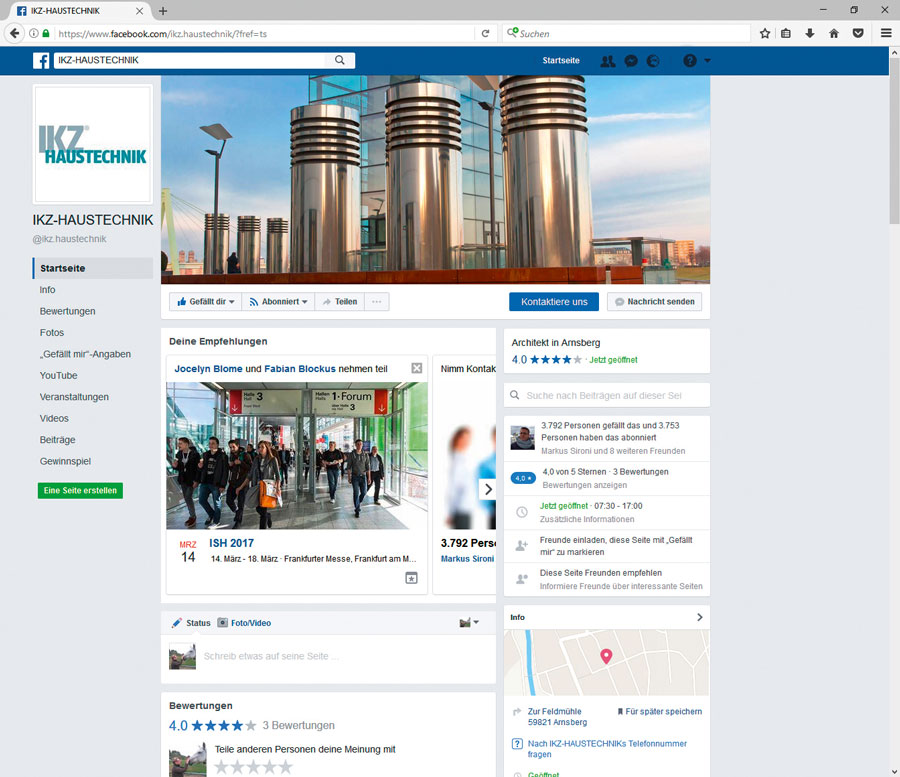Image resolution: width=900 pixels, height=777 pixels.
Task: Click Nachricht senden button
Action: pyautogui.click(x=654, y=302)
